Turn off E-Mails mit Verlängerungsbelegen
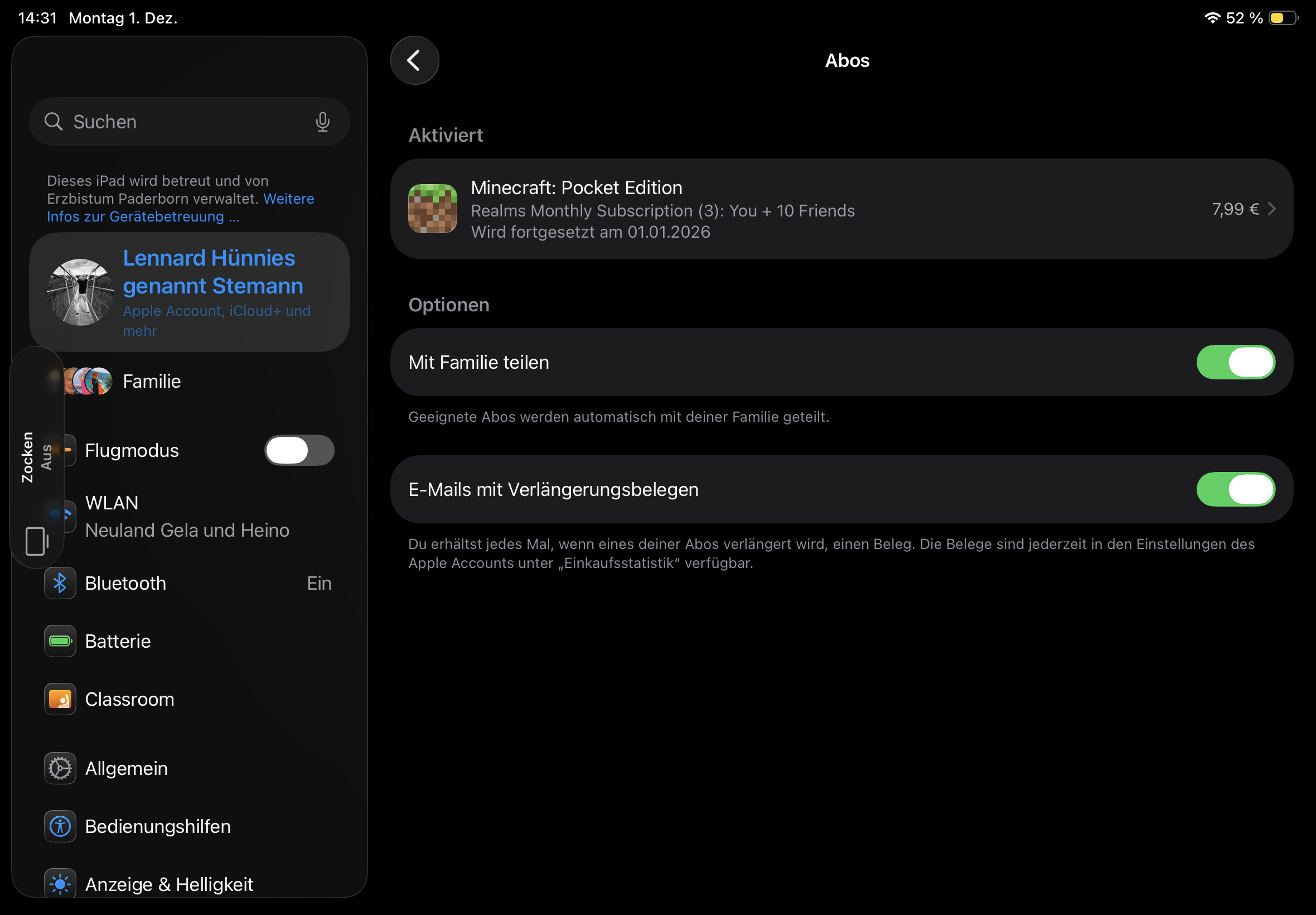Screen dimensions: 1316x915 pyautogui.click(x=1236, y=490)
